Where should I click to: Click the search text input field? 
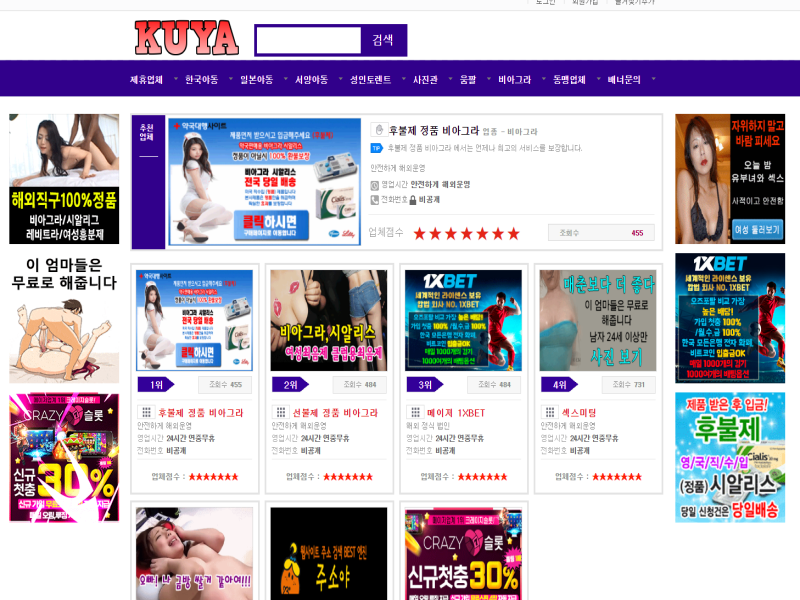(x=309, y=40)
